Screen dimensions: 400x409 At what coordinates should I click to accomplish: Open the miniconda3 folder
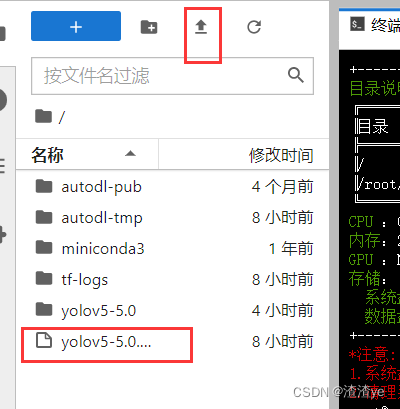pyautogui.click(x=172, y=249)
